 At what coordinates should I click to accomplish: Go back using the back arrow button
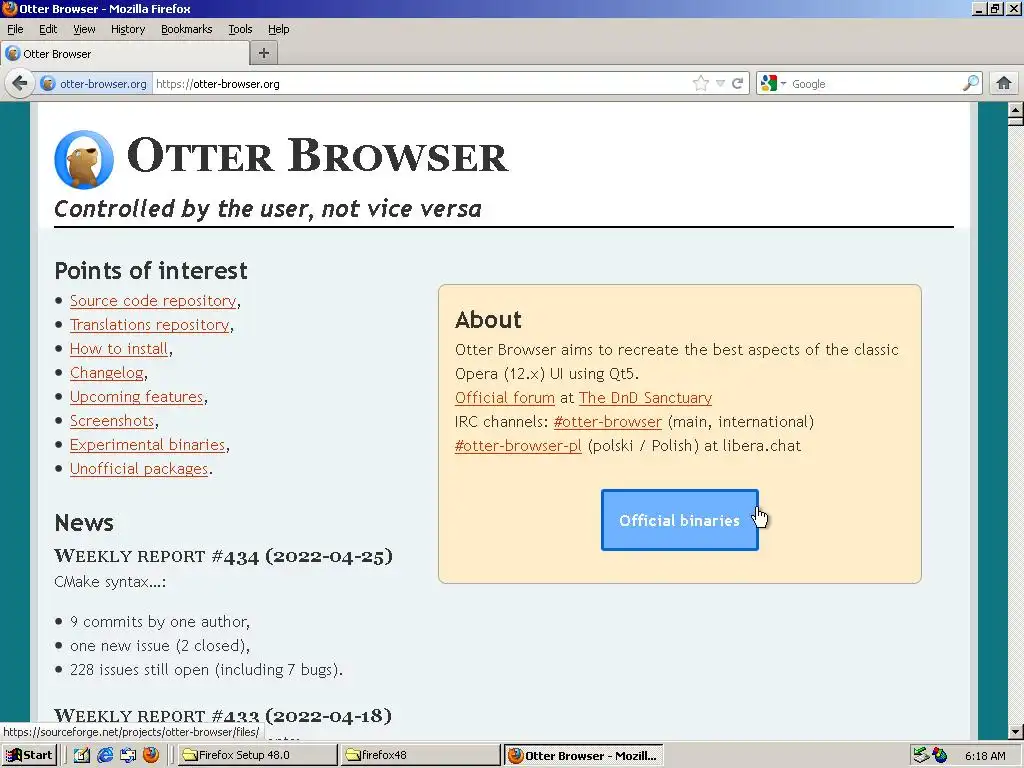pos(20,84)
